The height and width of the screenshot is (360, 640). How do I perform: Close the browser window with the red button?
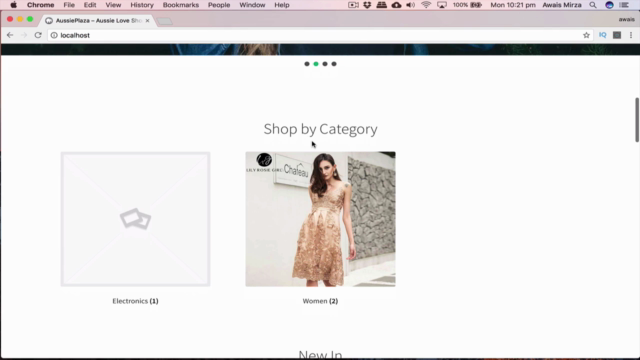(x=10, y=19)
